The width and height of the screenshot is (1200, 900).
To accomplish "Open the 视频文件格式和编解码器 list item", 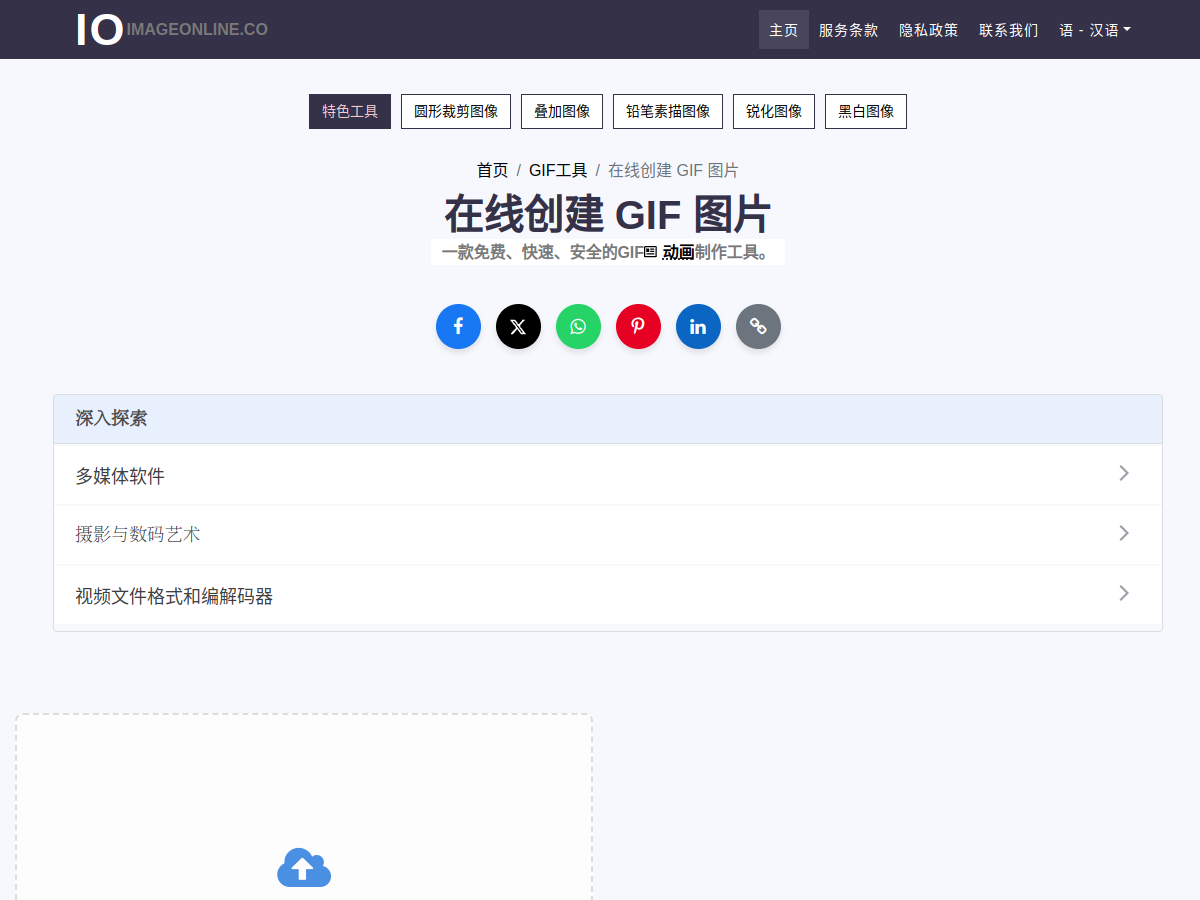I will coord(608,595).
